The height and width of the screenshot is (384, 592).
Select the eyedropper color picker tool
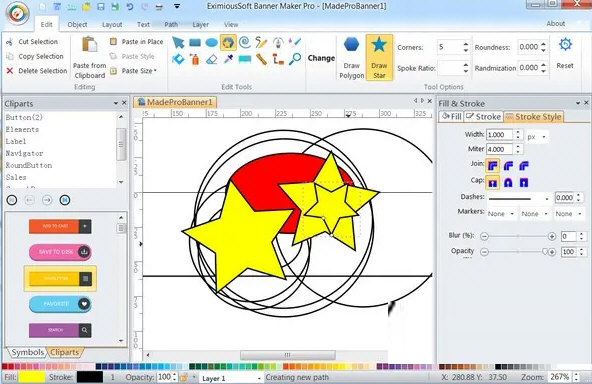click(228, 59)
